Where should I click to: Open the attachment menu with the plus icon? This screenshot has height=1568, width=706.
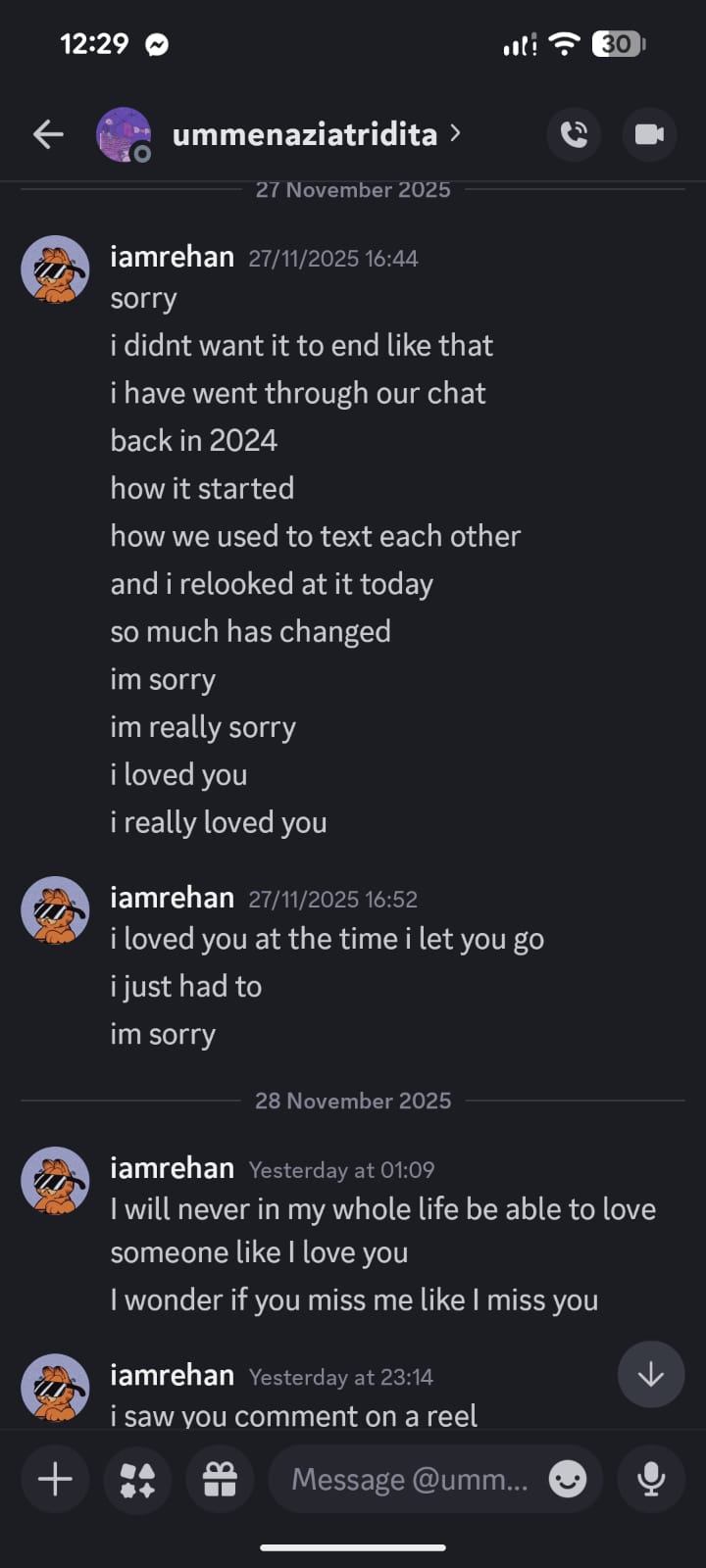tap(55, 1479)
